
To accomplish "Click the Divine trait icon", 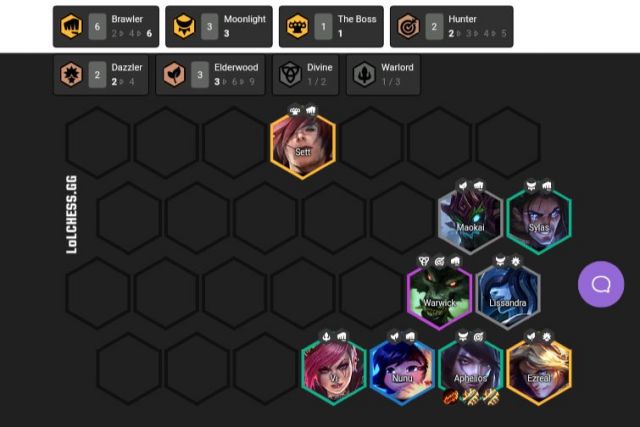I will 290,75.
